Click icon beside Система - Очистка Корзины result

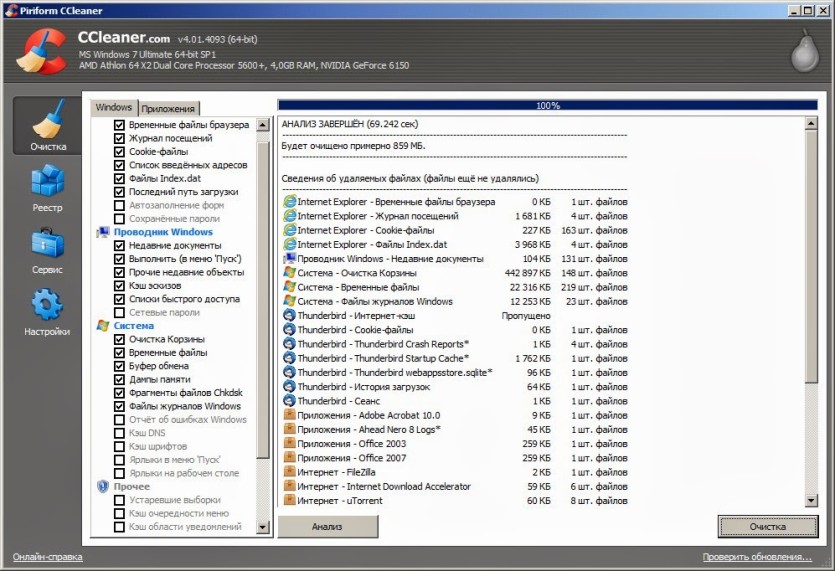tap(289, 273)
